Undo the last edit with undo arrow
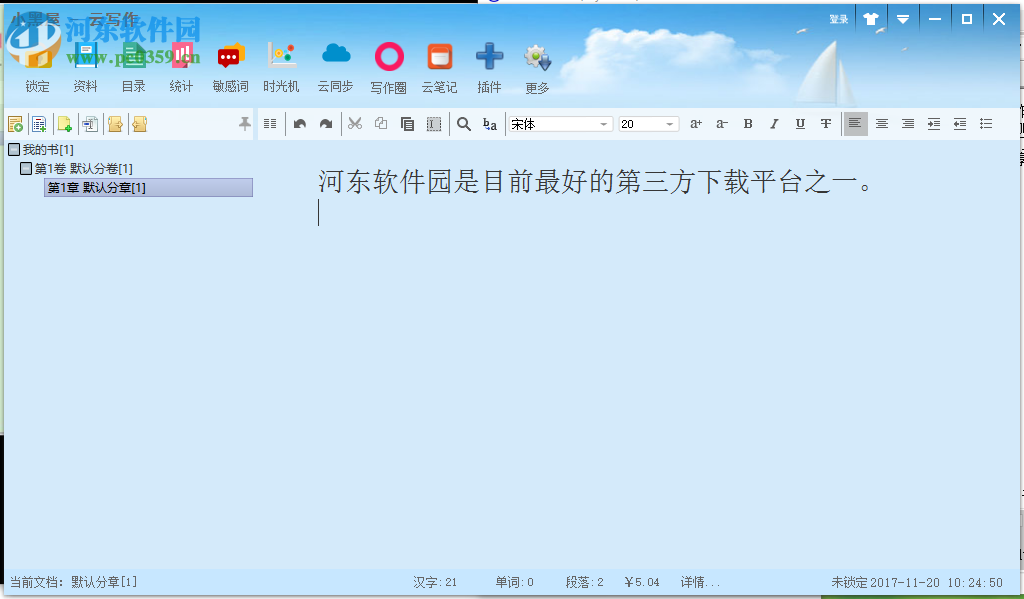The height and width of the screenshot is (599, 1024). coord(301,123)
